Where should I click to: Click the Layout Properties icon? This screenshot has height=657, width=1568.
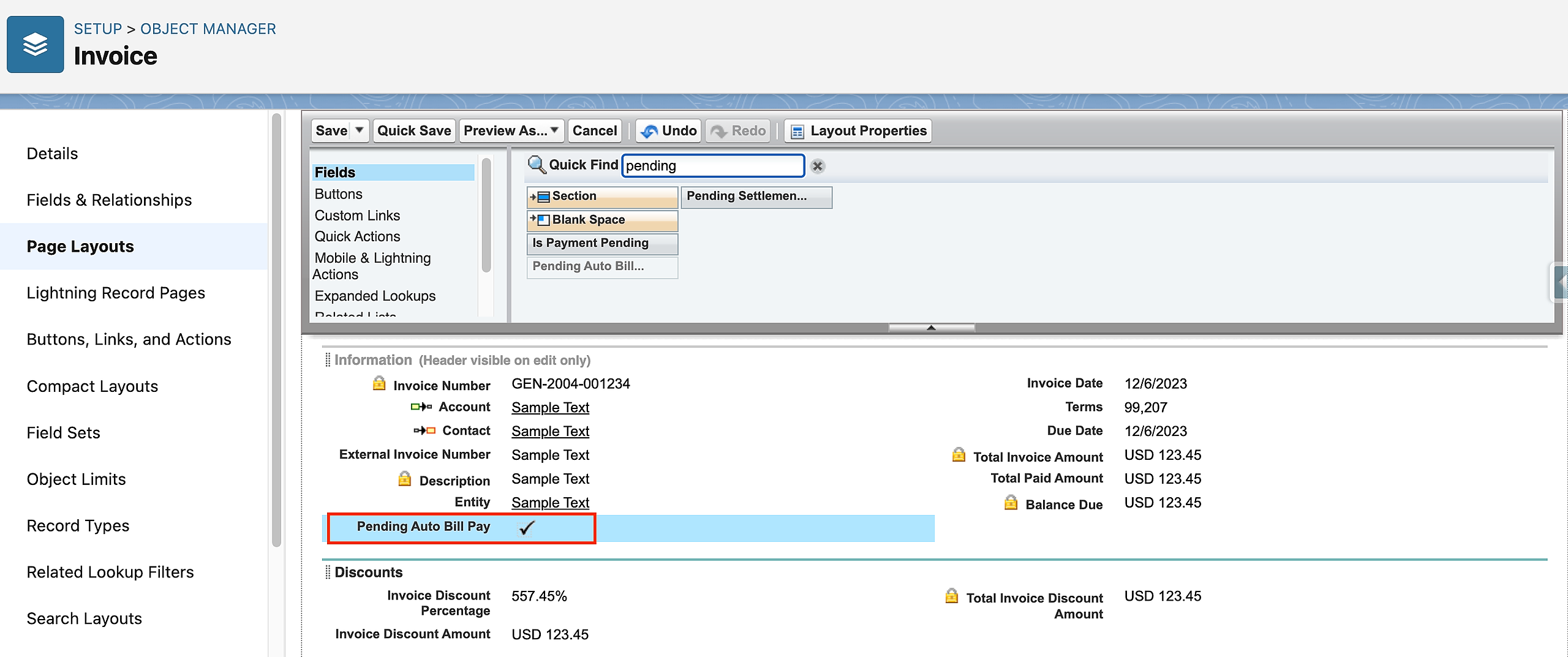coord(797,131)
